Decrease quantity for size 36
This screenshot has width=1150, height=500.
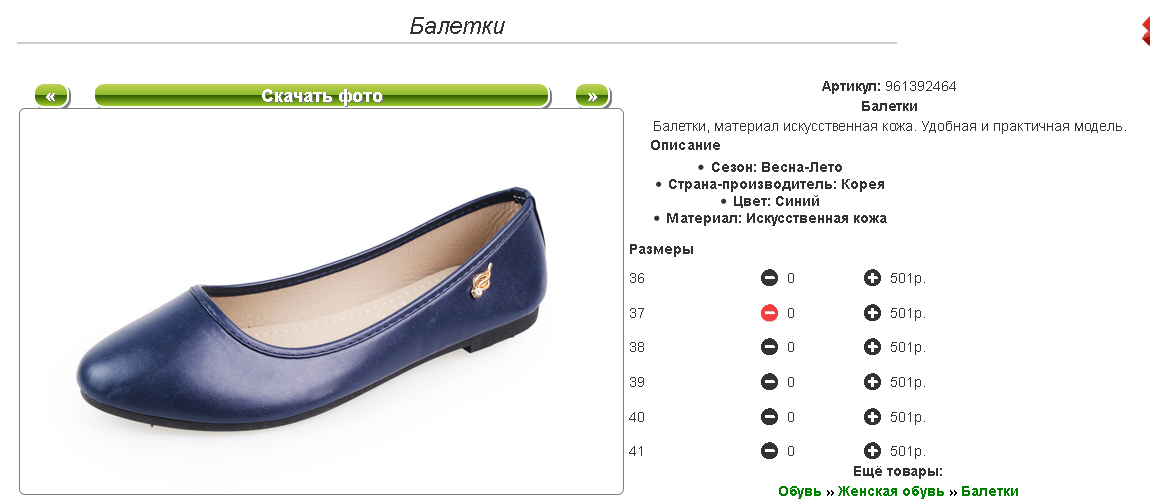tap(769, 278)
